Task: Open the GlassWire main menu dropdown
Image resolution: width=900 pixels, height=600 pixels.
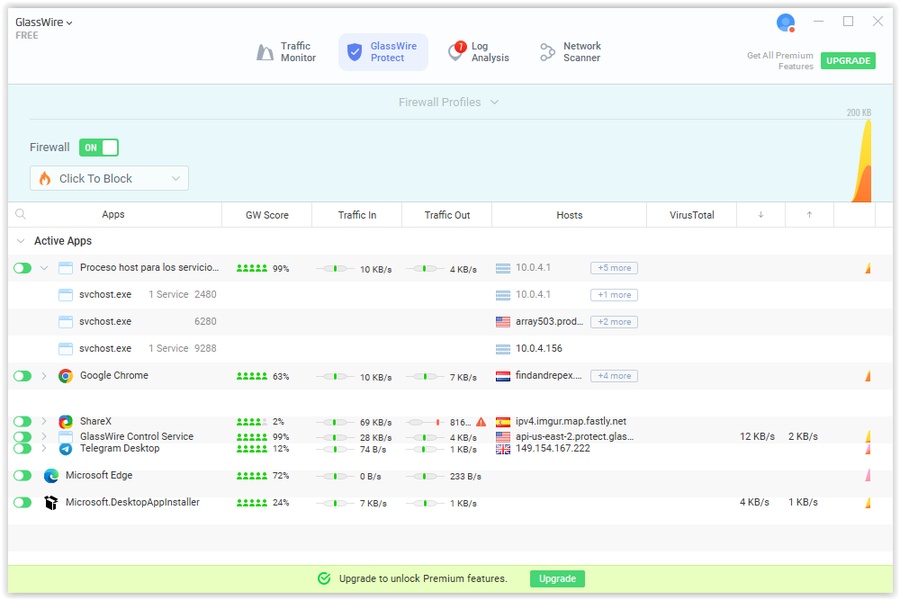Action: point(44,22)
